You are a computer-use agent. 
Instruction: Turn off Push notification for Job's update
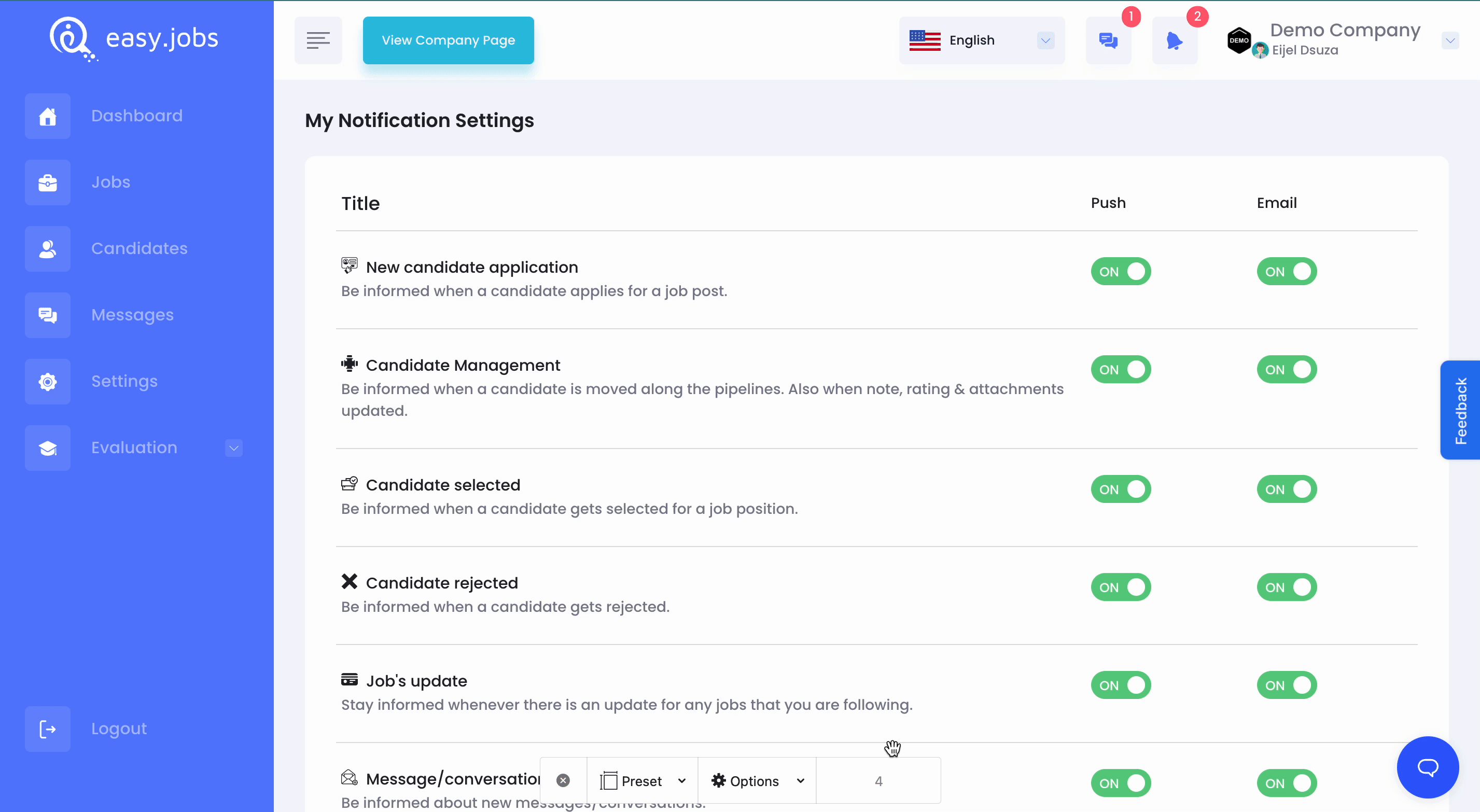tap(1121, 685)
